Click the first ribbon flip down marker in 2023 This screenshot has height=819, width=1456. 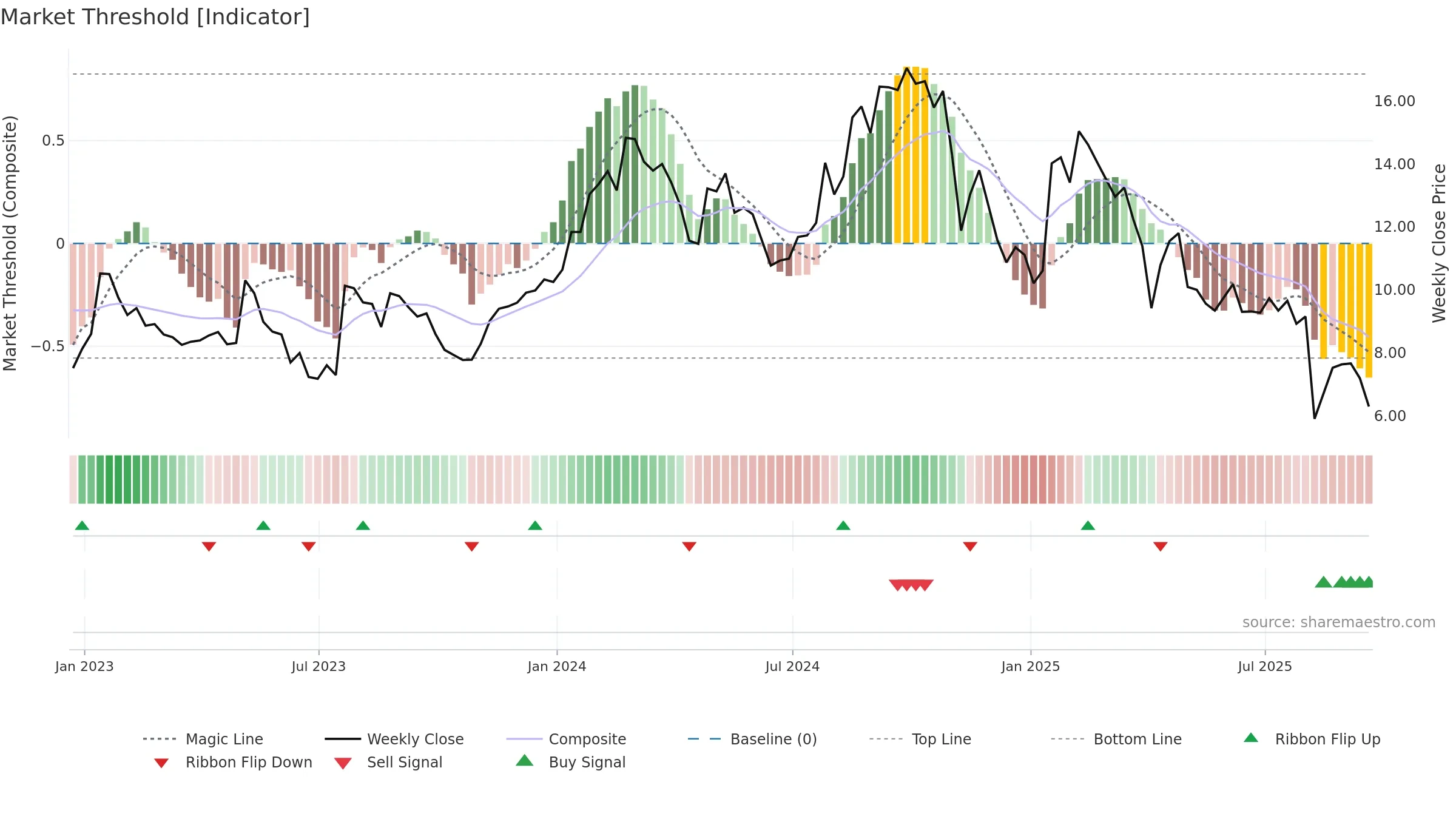(x=209, y=547)
